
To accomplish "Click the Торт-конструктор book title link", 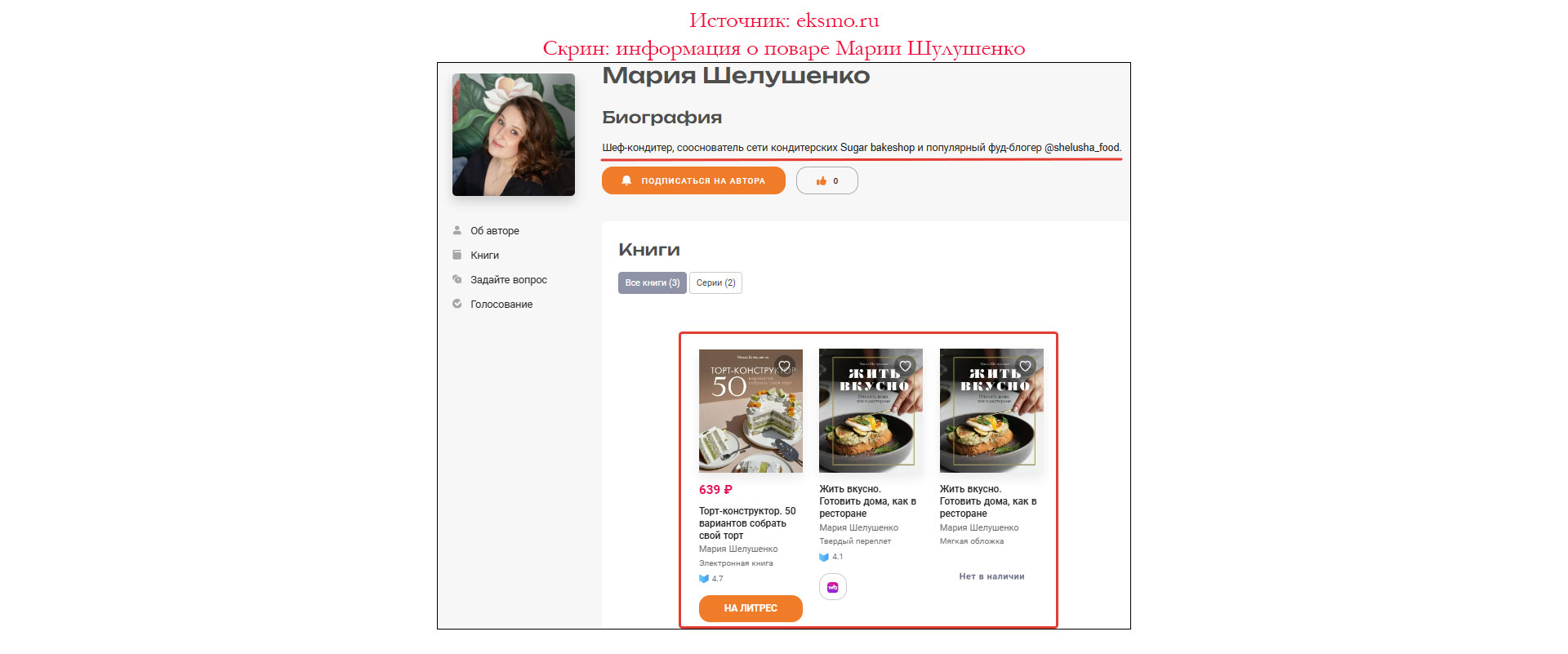I will [747, 523].
